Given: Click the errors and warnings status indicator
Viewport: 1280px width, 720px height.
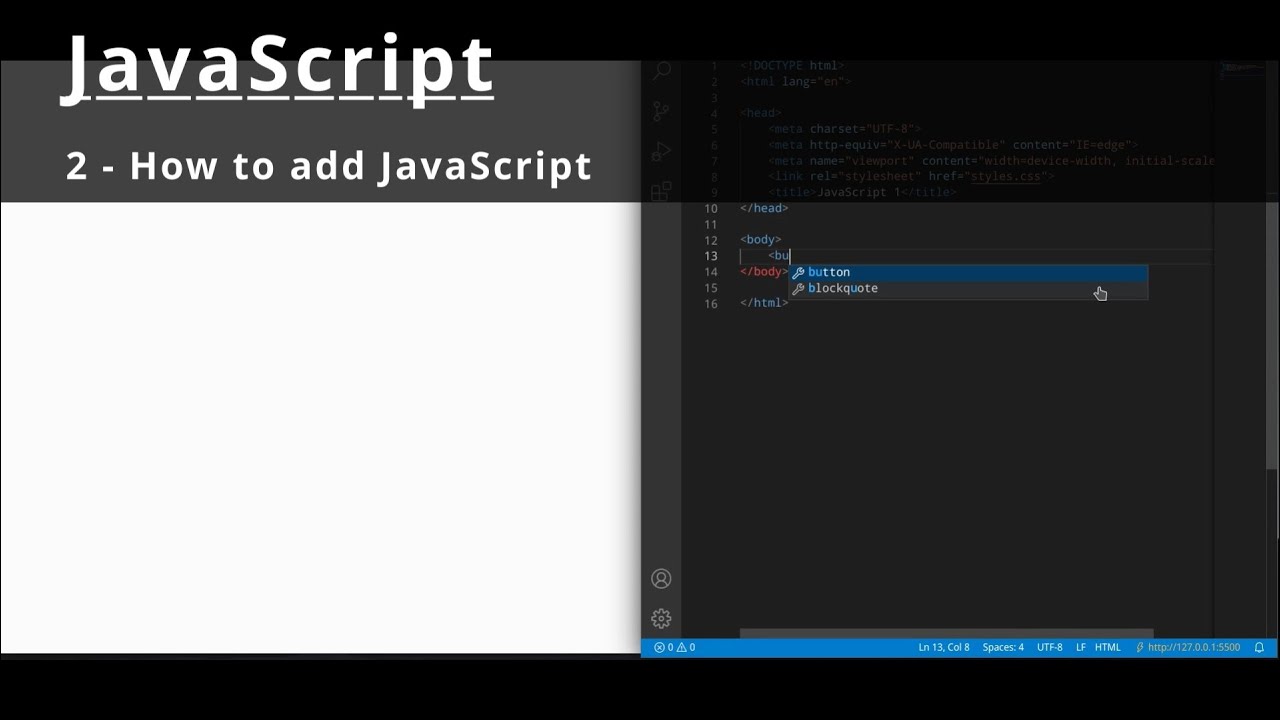Looking at the screenshot, I should point(675,647).
